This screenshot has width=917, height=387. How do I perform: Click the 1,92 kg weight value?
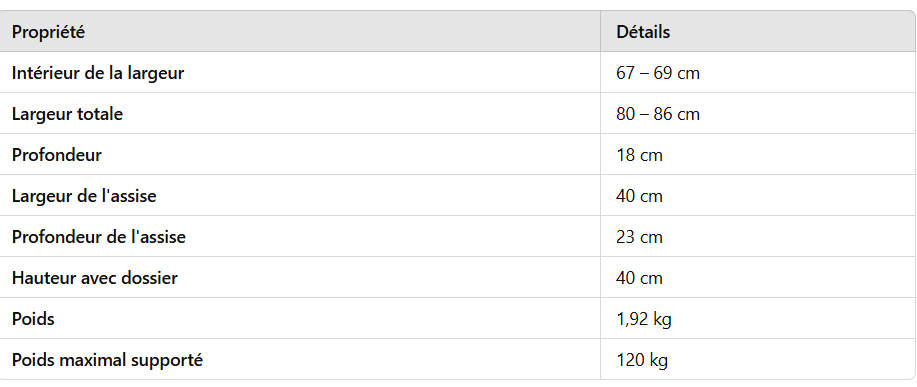pos(643,319)
